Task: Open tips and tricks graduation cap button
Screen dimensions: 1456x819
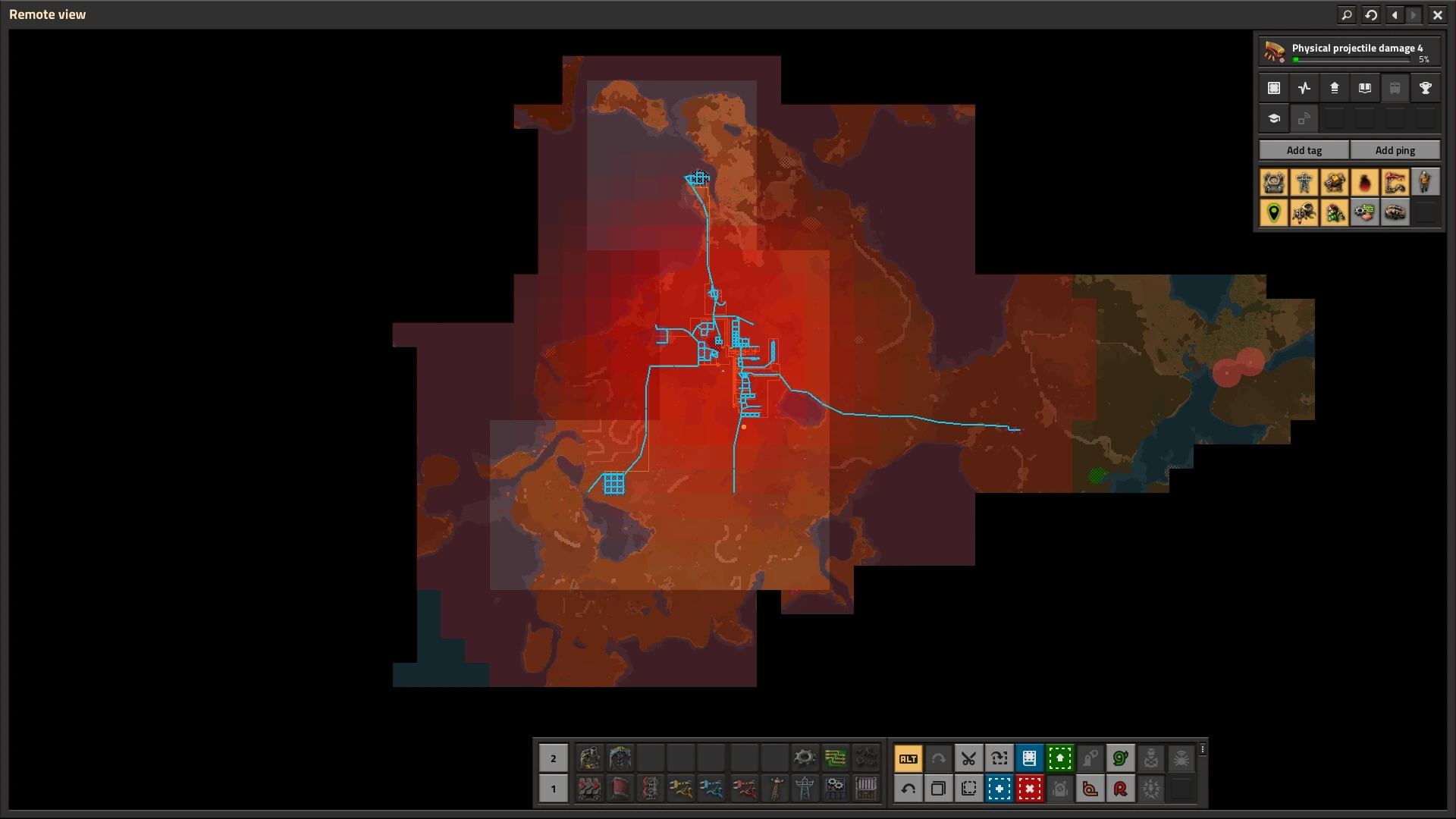Action: 1274,118
